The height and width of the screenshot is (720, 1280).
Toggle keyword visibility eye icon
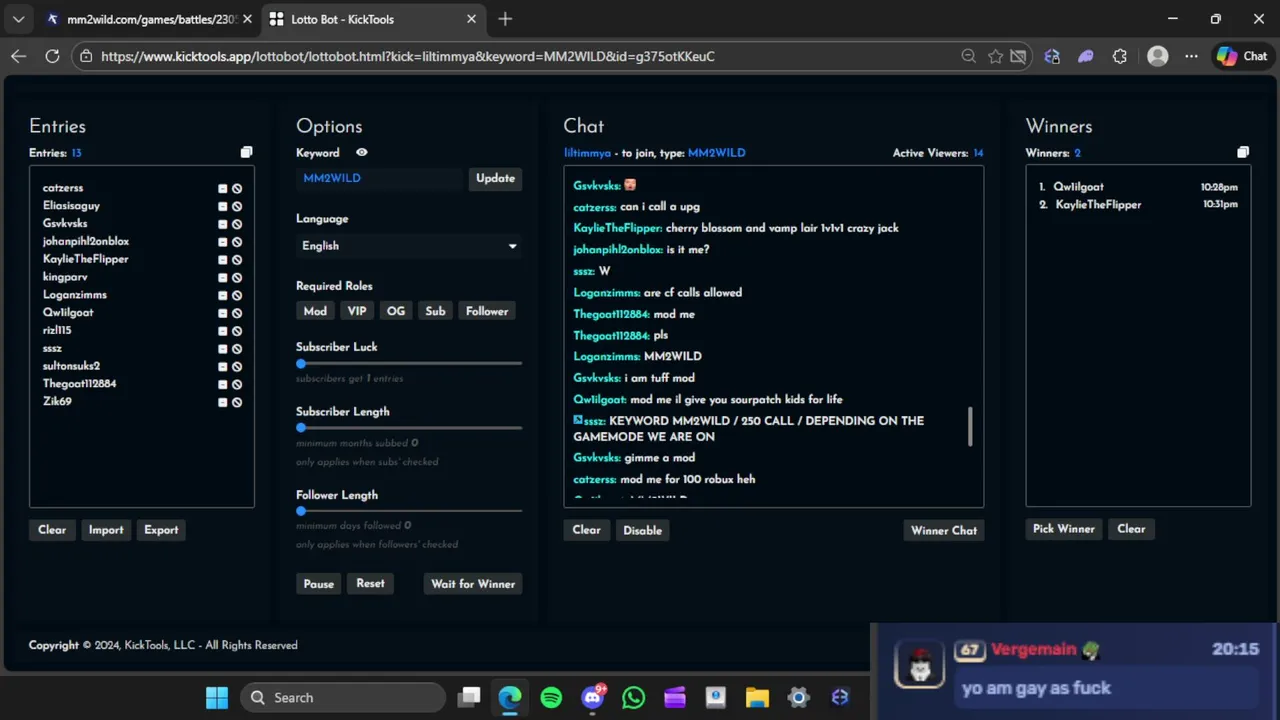(x=362, y=153)
